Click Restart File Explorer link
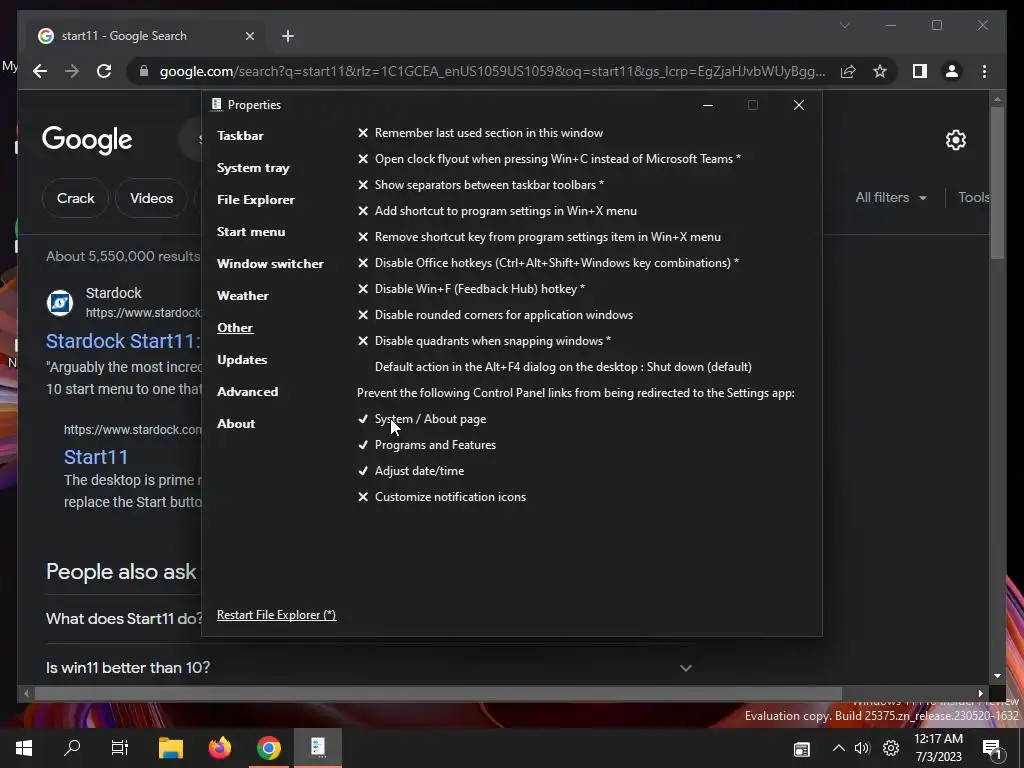This screenshot has width=1024, height=768. pos(276,615)
